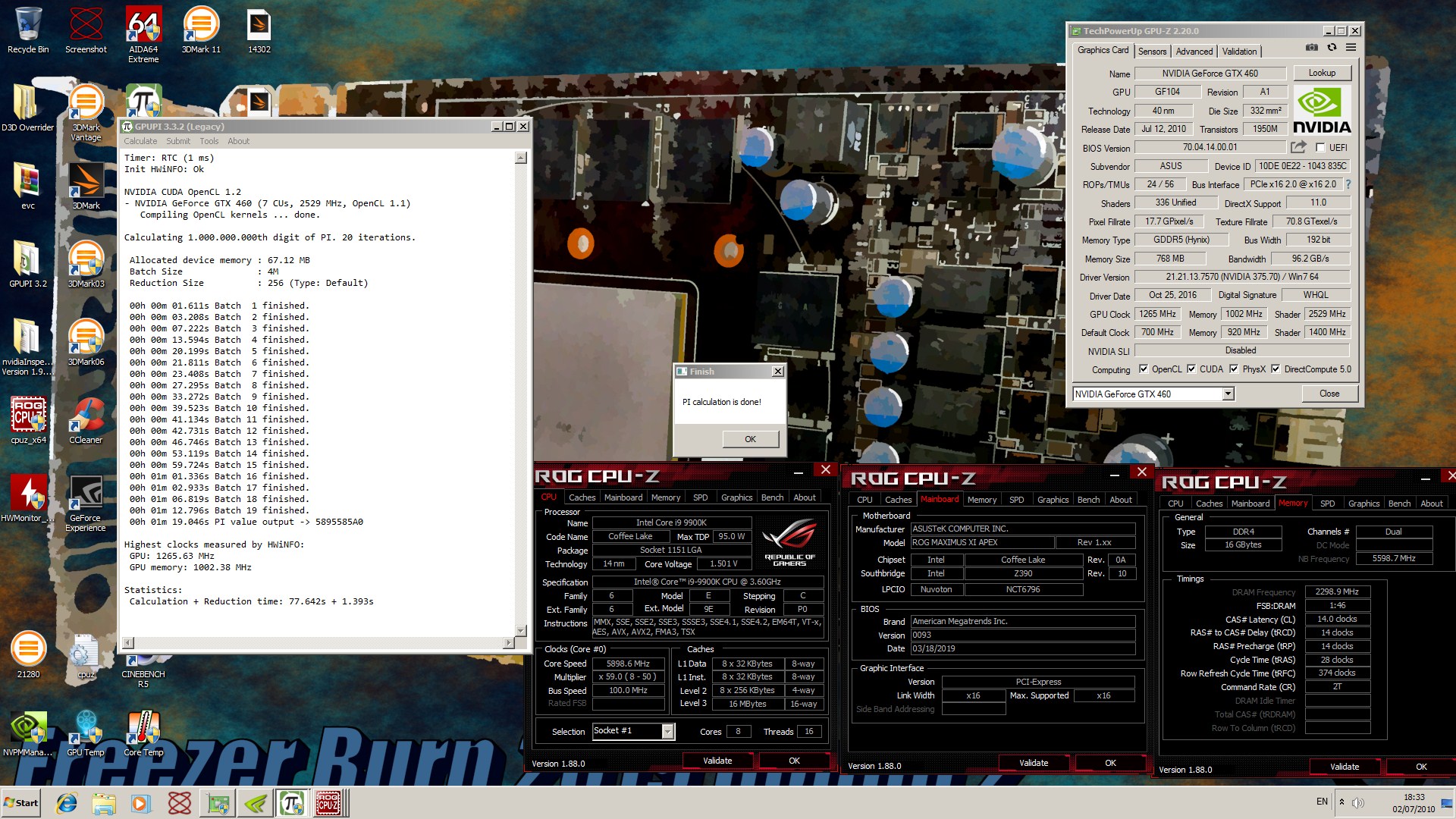
Task: Open the evc archive icon
Action: point(28,187)
